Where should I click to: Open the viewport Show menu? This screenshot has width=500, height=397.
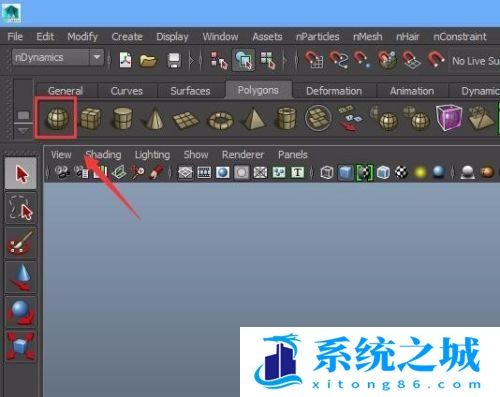[196, 155]
